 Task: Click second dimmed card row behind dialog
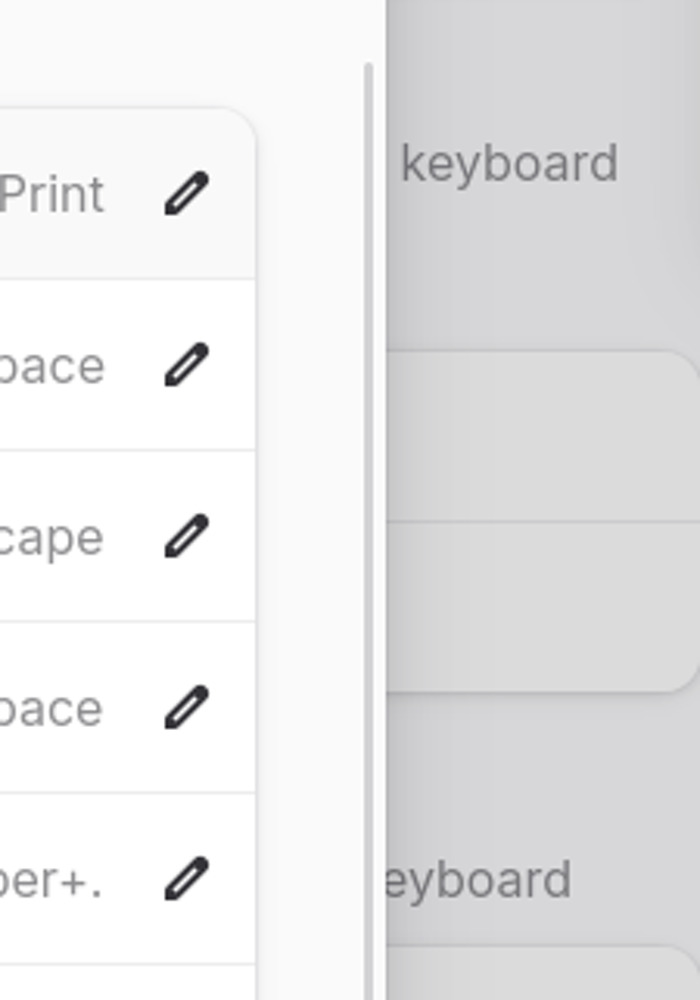coord(540,606)
